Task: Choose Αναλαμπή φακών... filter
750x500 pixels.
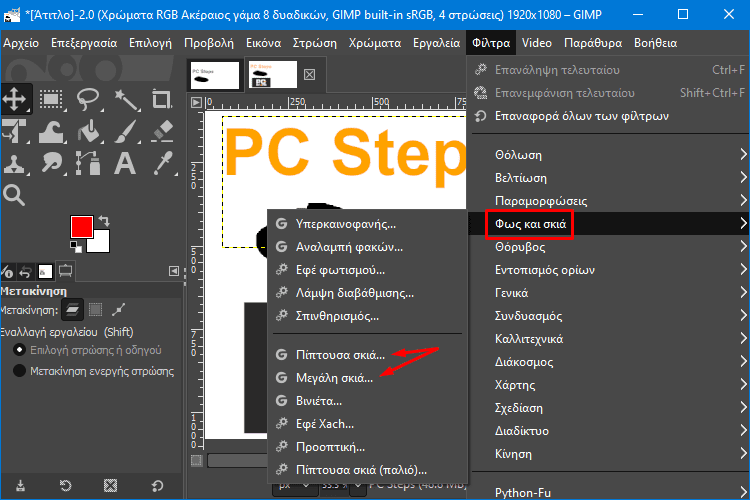Action: tap(367, 246)
